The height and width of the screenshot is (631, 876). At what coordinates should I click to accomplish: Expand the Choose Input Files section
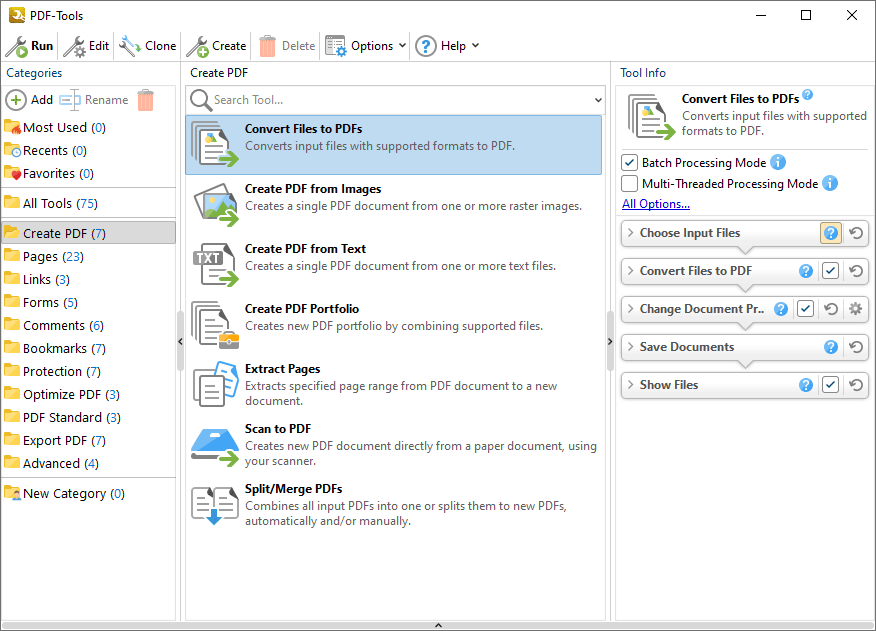[x=630, y=233]
